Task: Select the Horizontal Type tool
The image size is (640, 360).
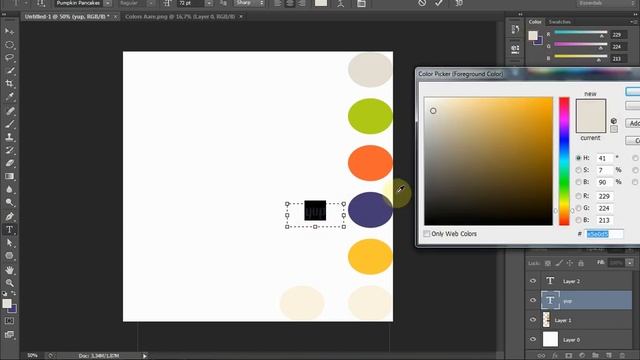Action: pos(9,229)
